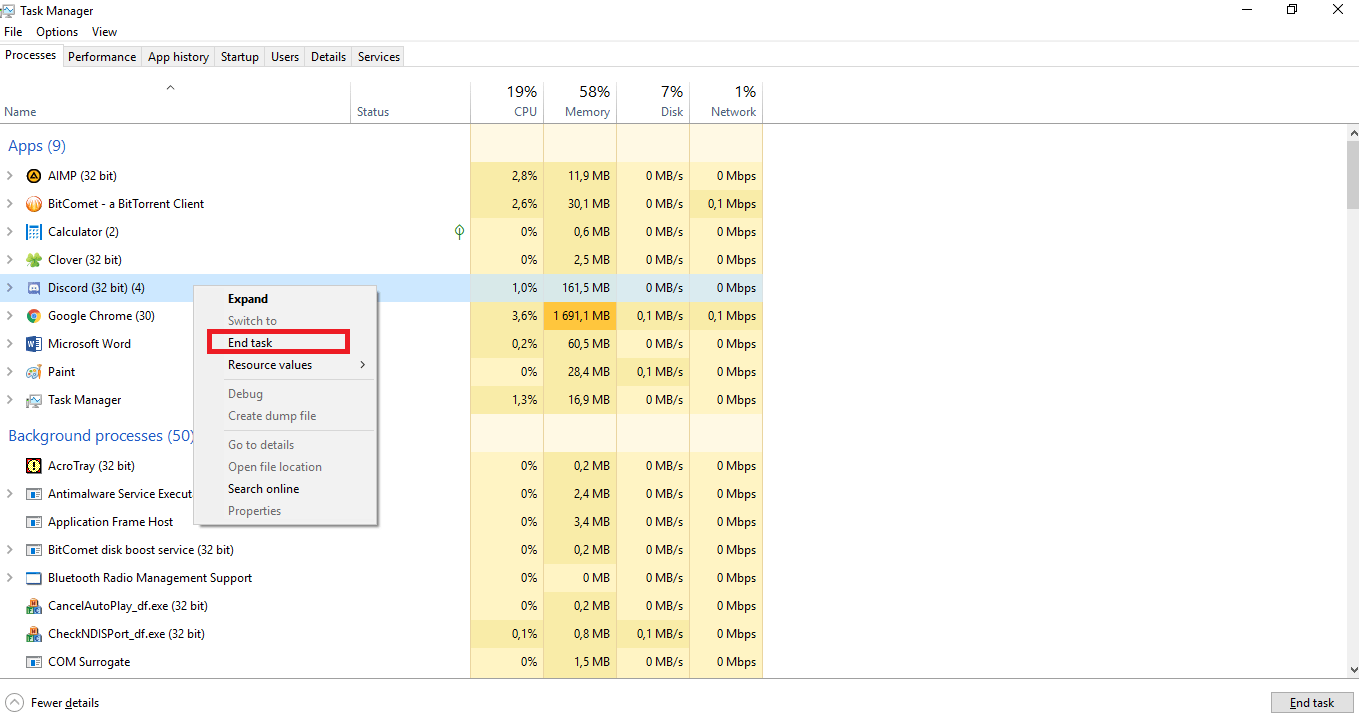Expand the Google Chrome process group
This screenshot has height=725, width=1359.
tap(10, 315)
